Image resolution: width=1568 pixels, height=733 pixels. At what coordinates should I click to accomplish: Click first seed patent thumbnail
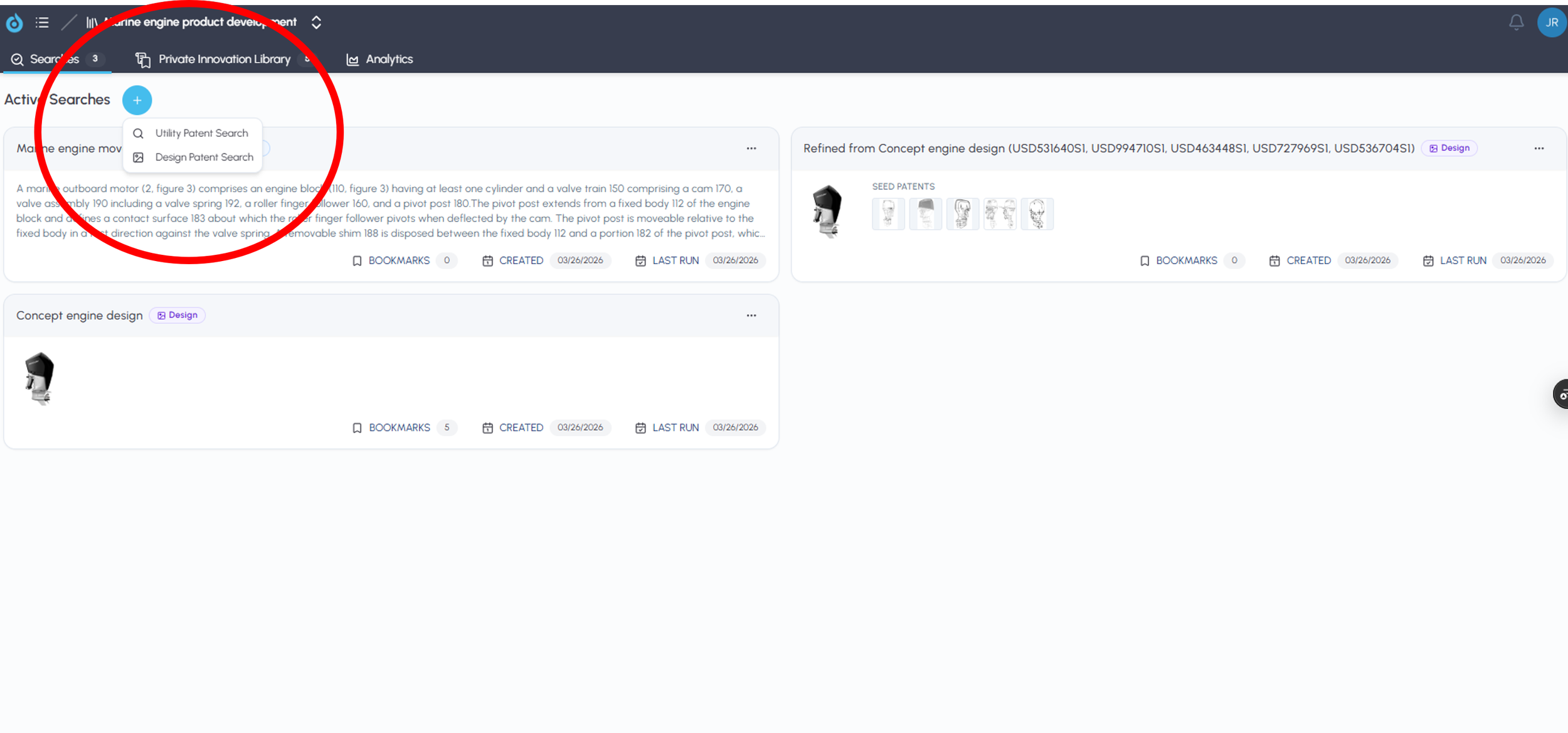[888, 214]
